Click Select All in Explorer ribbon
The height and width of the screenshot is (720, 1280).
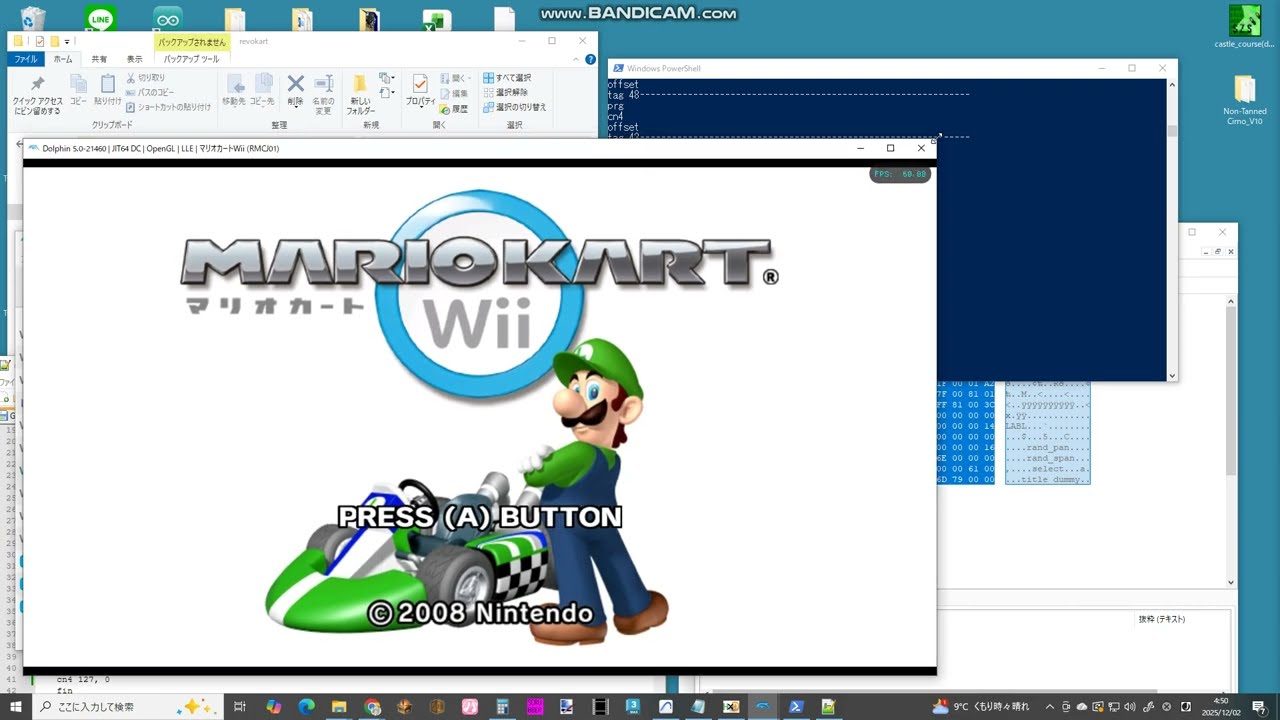[x=507, y=77]
